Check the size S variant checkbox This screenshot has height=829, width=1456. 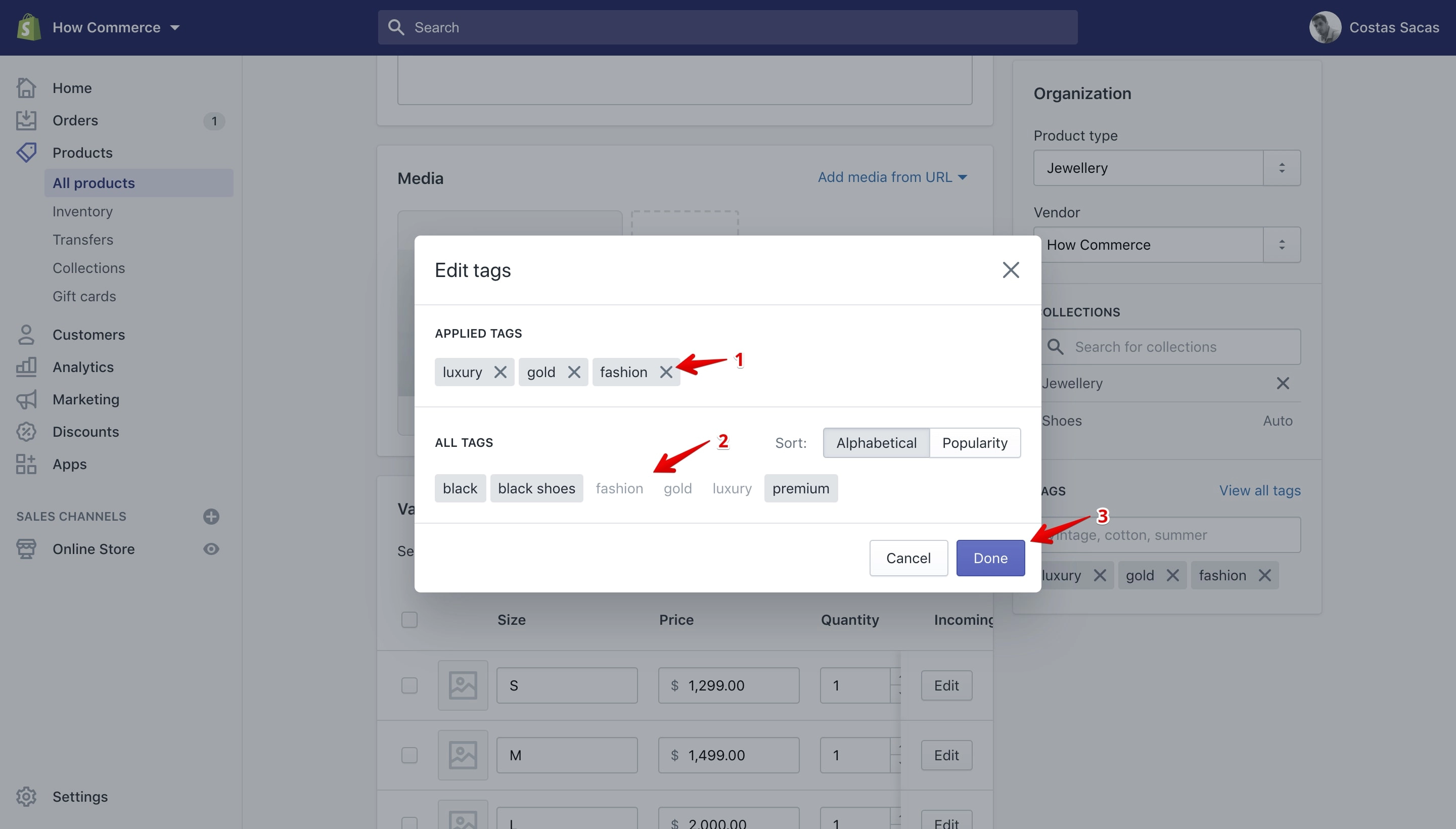coord(409,685)
